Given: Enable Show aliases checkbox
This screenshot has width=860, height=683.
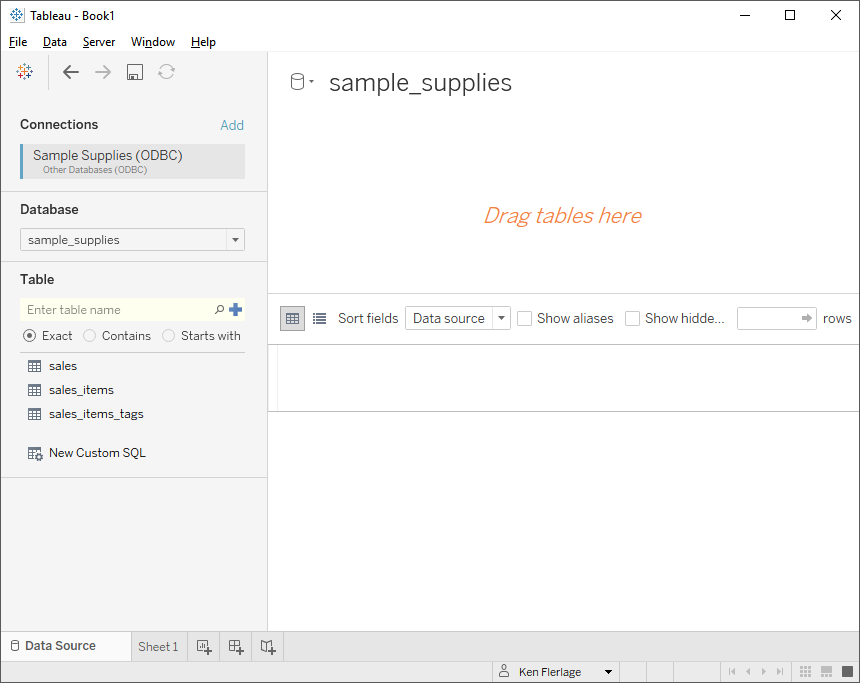Looking at the screenshot, I should tap(524, 319).
